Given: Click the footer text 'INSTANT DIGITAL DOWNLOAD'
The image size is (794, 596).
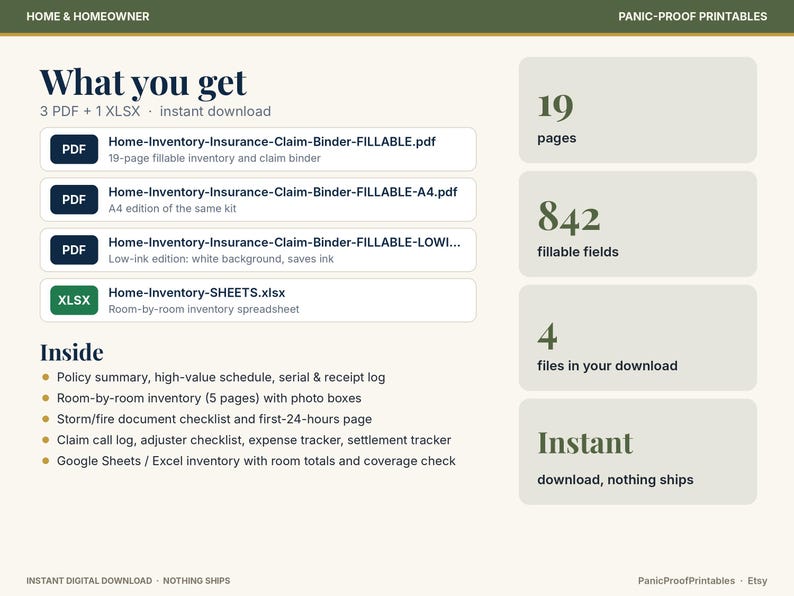Looking at the screenshot, I should (89, 581).
